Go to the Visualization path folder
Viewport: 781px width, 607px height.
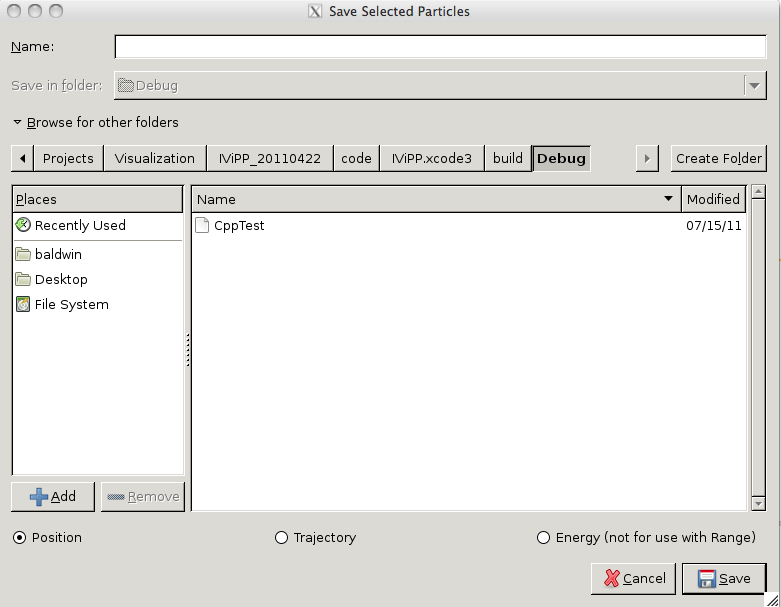[x=154, y=158]
